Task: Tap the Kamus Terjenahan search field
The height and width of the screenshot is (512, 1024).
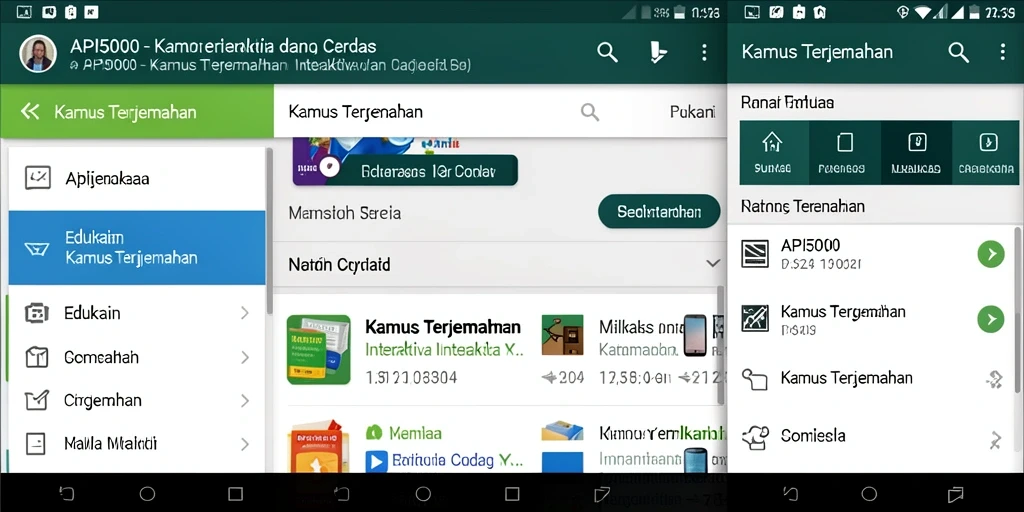Action: [x=444, y=112]
